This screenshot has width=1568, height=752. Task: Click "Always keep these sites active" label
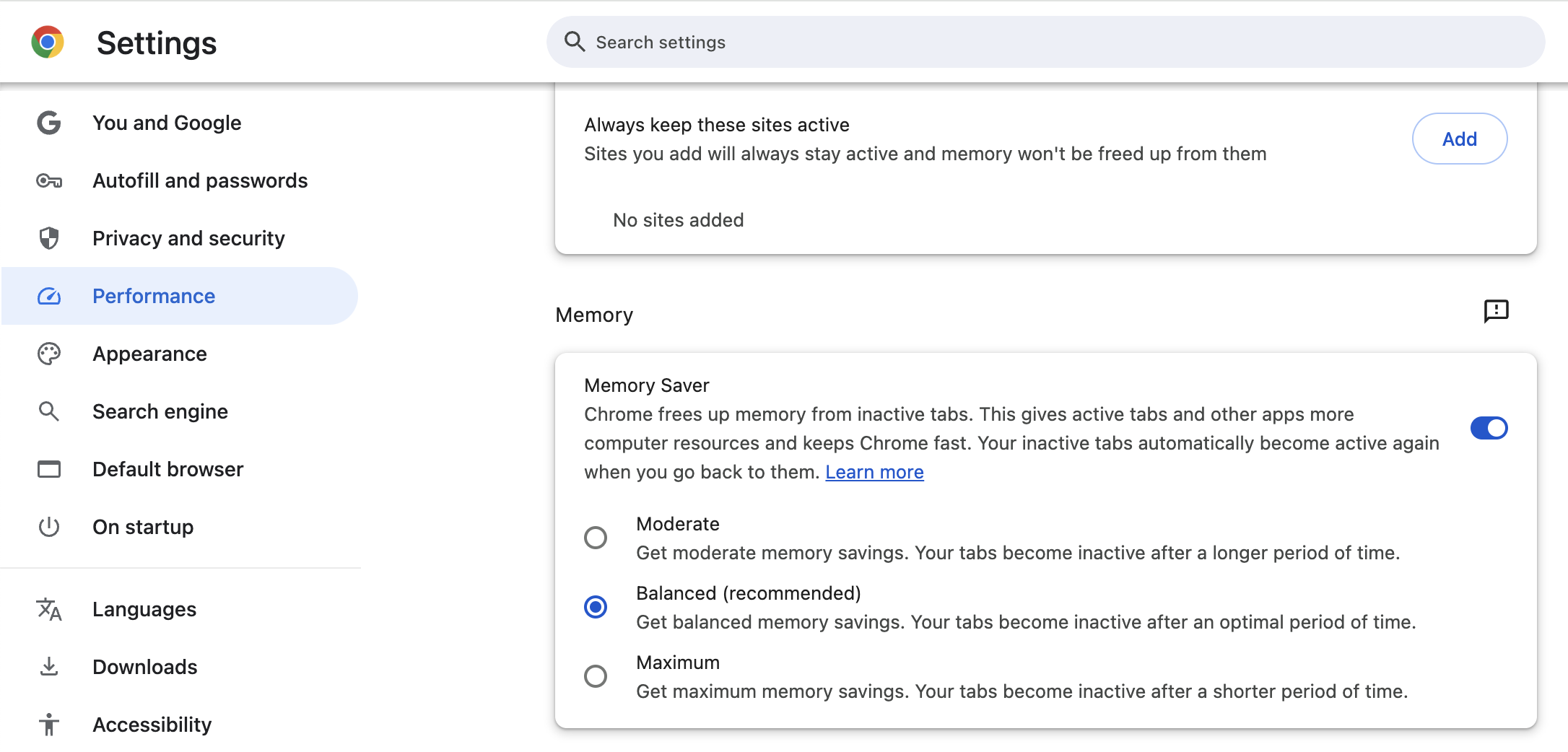[x=716, y=125]
